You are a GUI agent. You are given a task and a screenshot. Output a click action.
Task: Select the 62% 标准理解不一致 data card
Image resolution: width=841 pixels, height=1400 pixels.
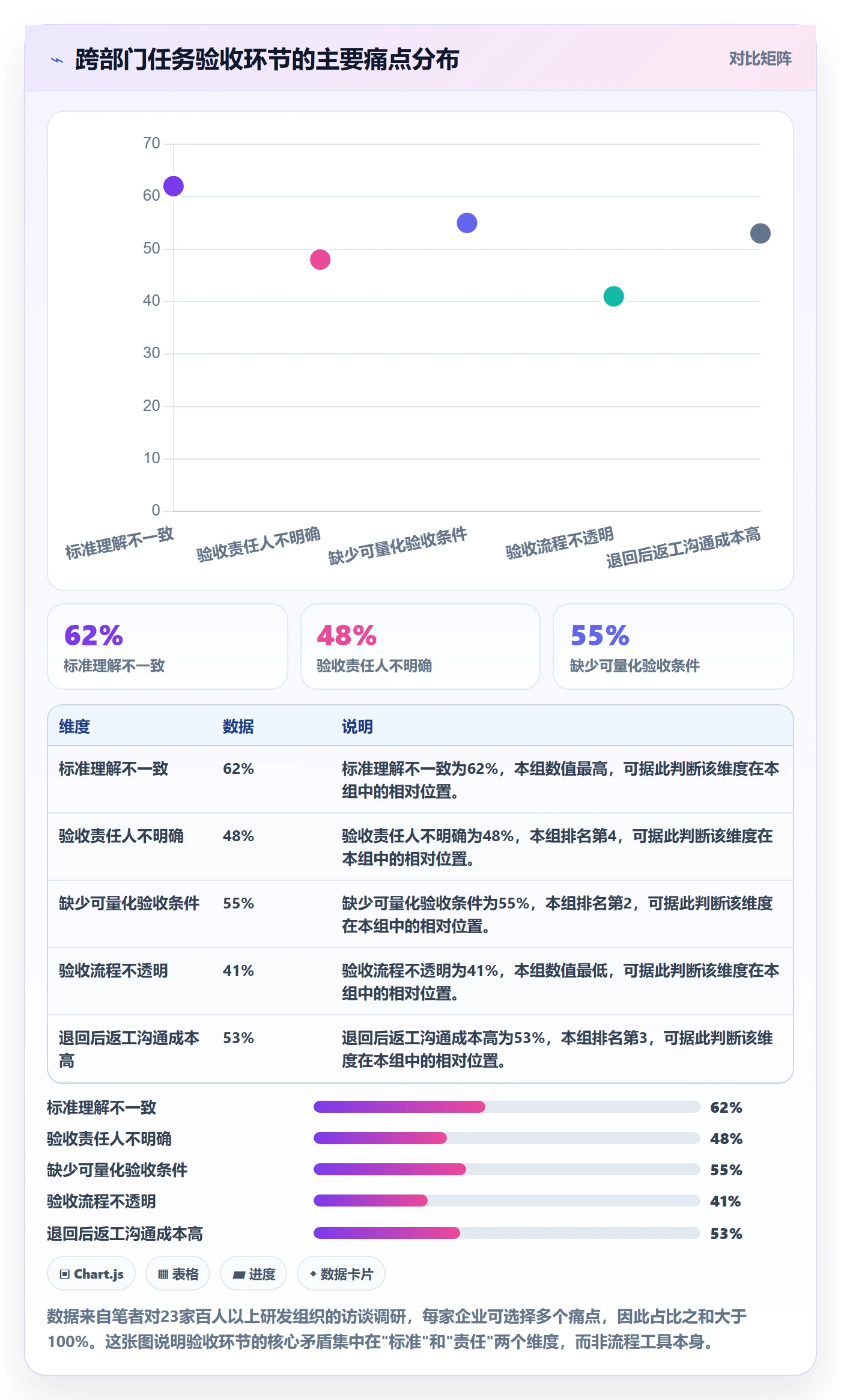pyautogui.click(x=168, y=647)
